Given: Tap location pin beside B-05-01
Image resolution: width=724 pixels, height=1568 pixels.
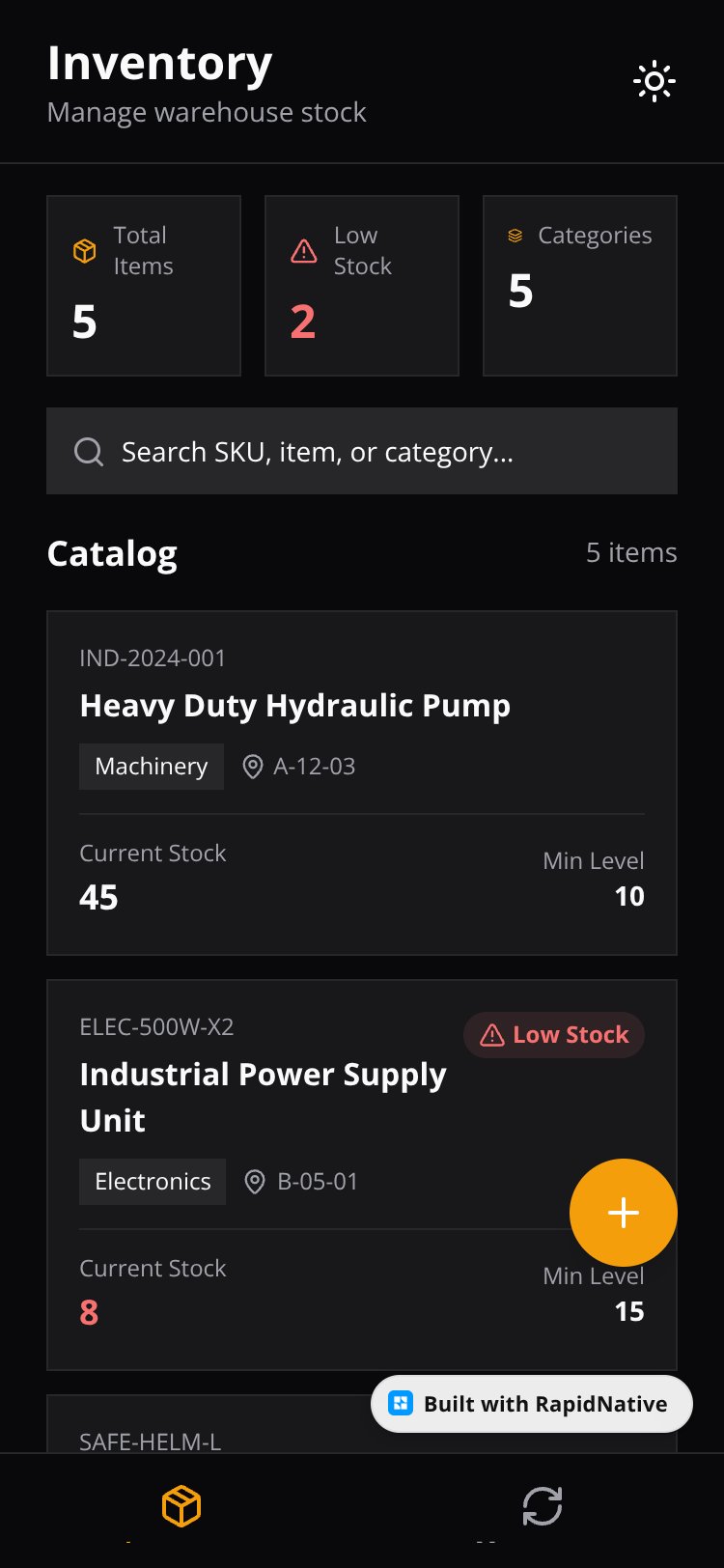Looking at the screenshot, I should (255, 1182).
